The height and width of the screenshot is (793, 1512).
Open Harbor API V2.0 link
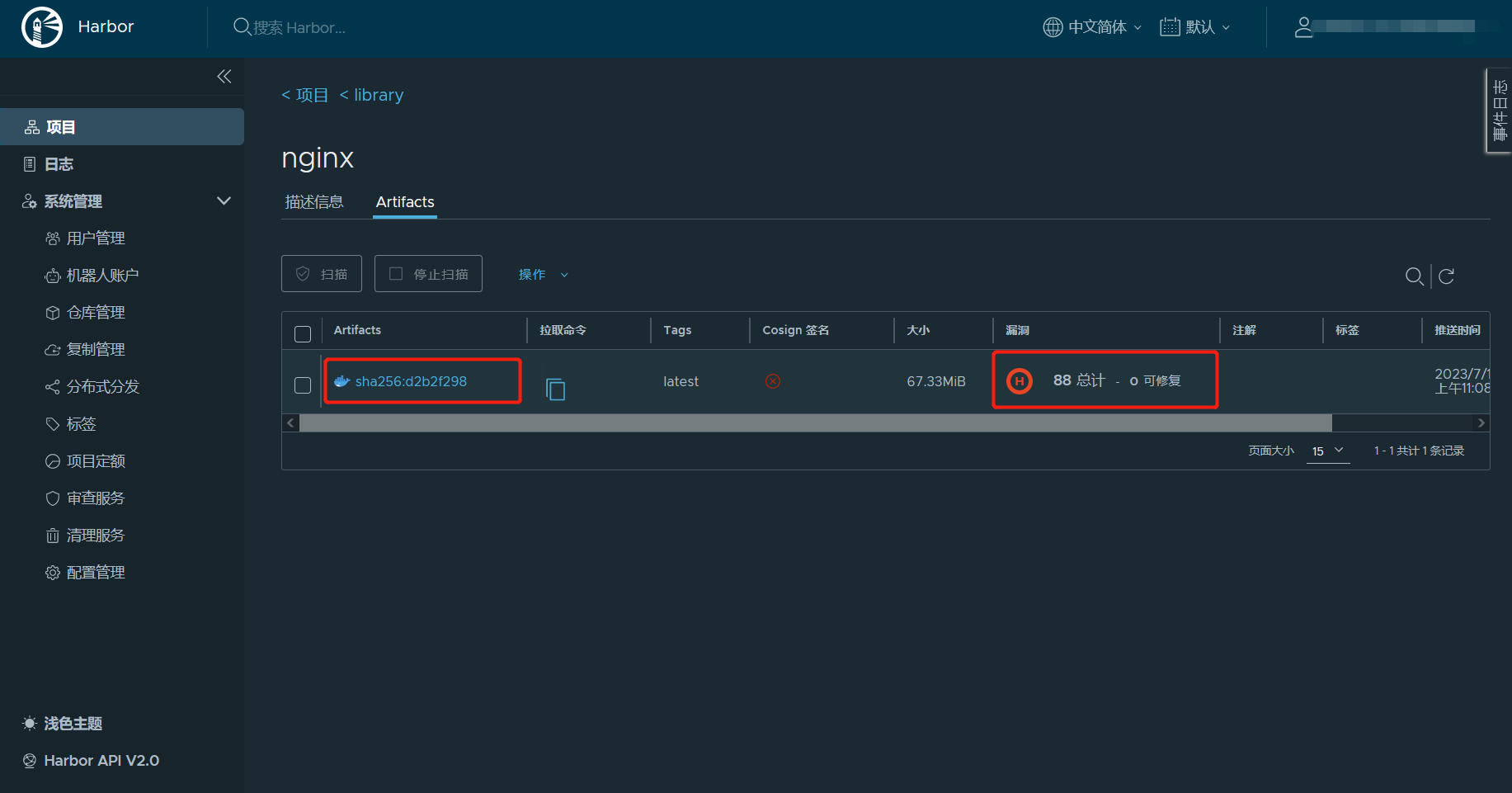pyautogui.click(x=91, y=761)
